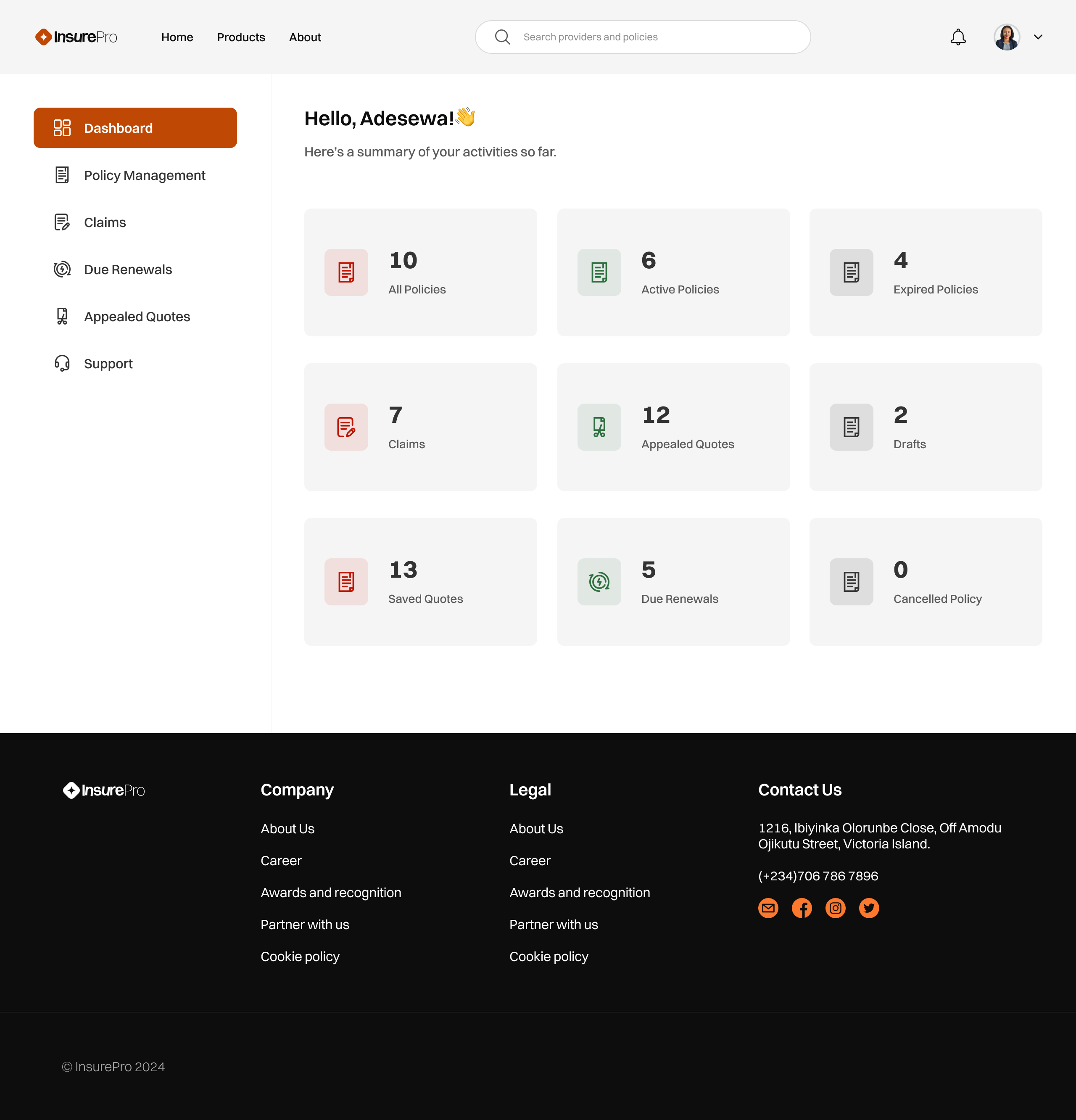The image size is (1076, 1120).
Task: Open the Facebook icon in footer
Action: 802,908
